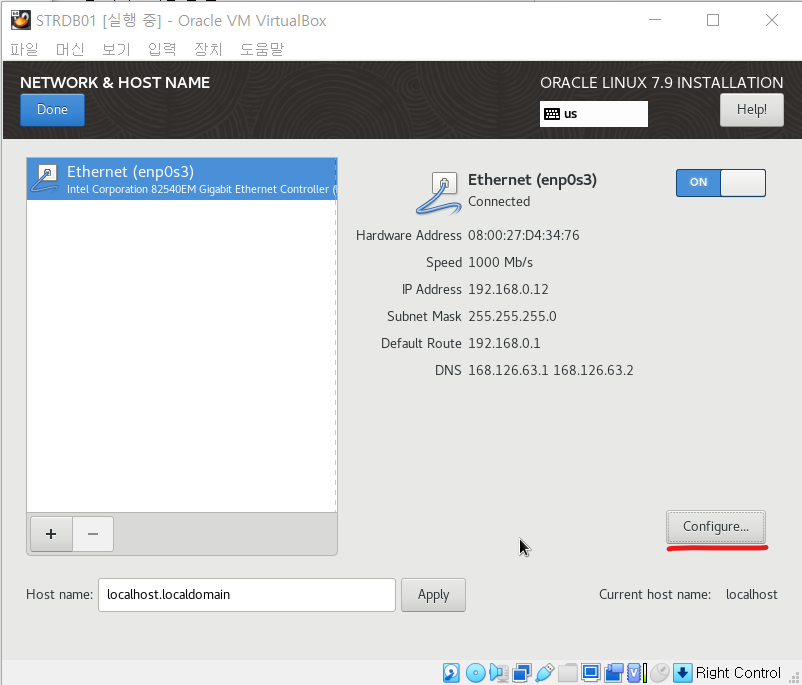Click the network adapters status icon
Screen dimensions: 802x685
(521, 672)
